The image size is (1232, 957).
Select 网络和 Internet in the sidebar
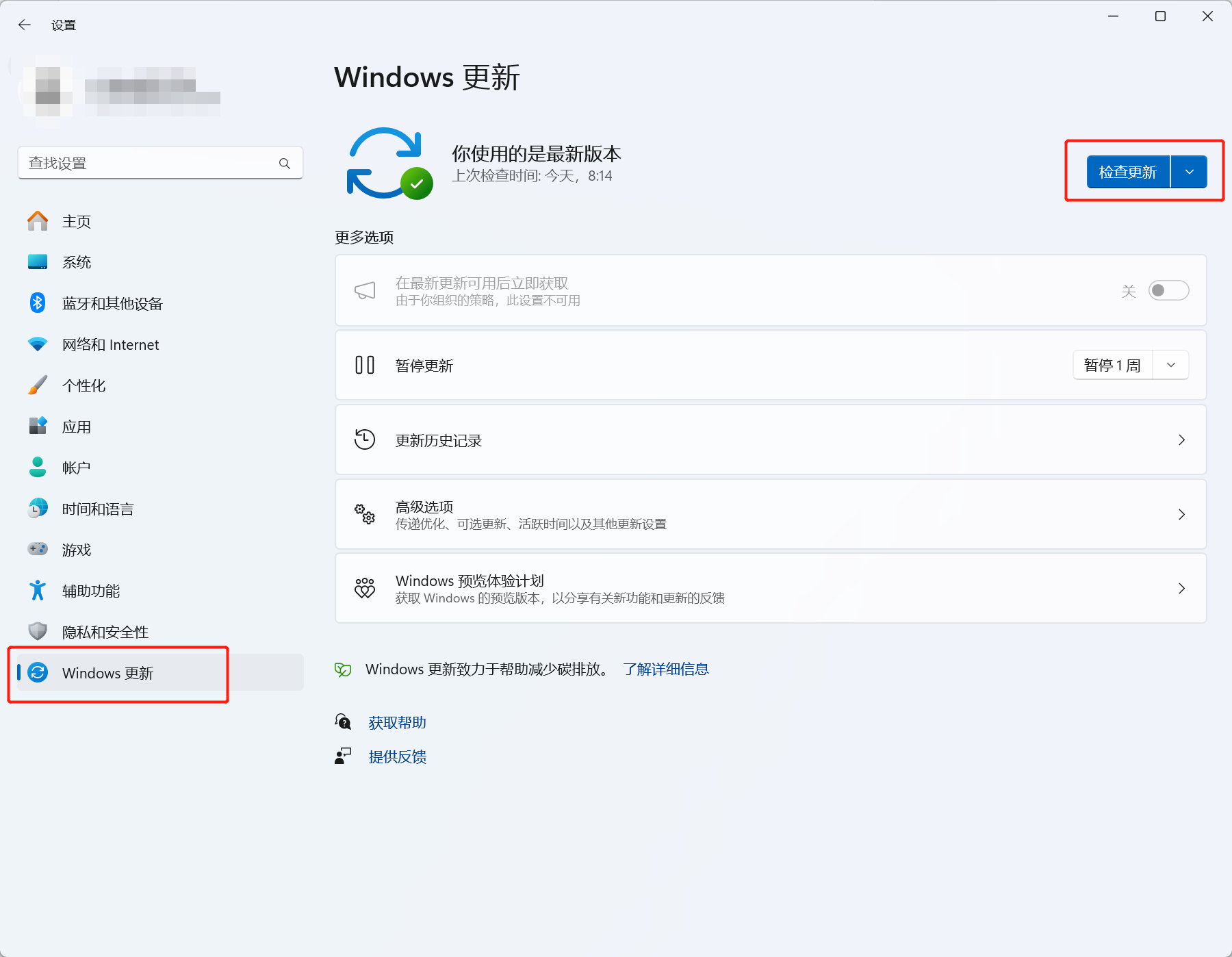160,344
